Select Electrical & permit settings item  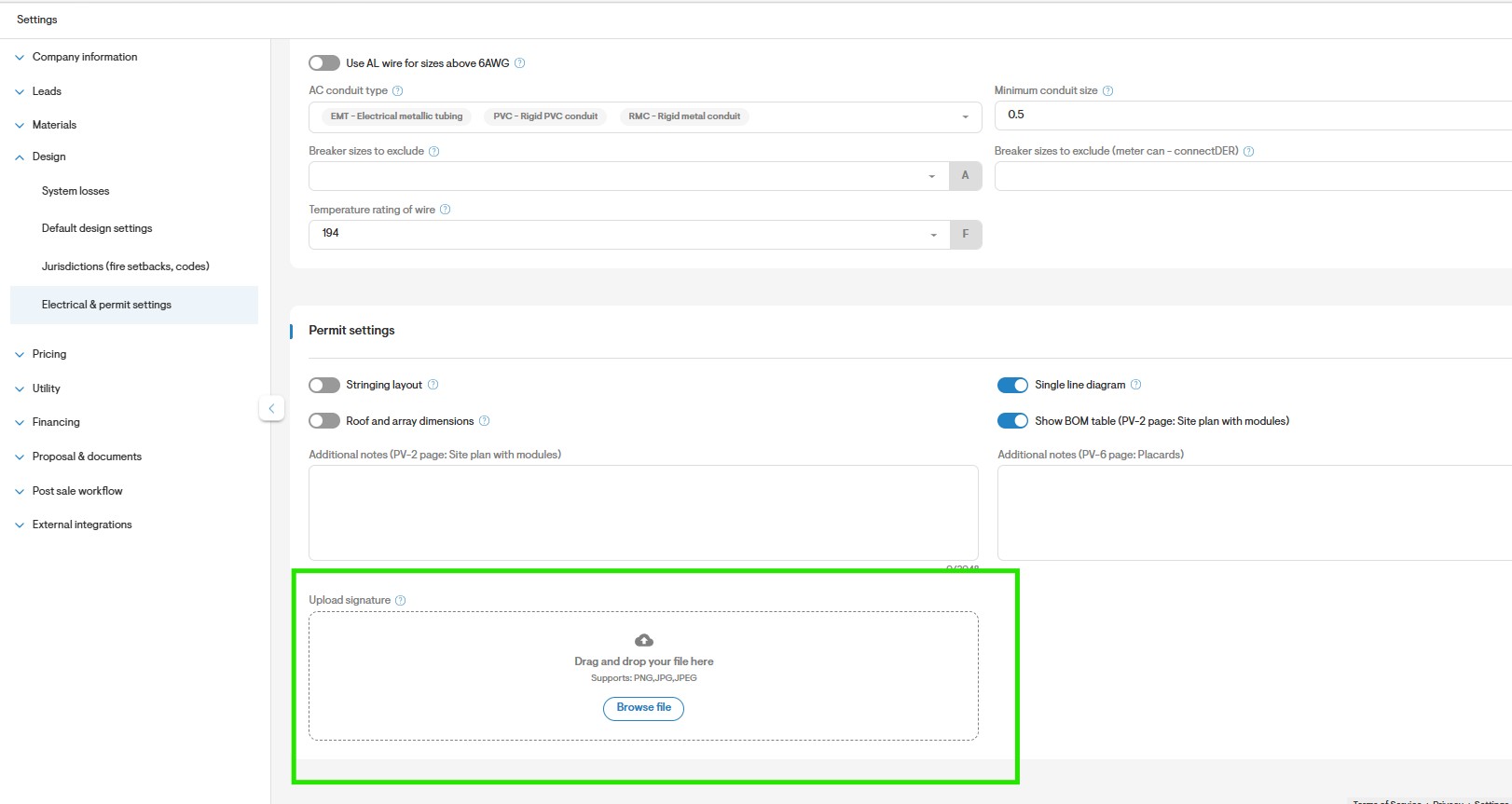pos(134,305)
